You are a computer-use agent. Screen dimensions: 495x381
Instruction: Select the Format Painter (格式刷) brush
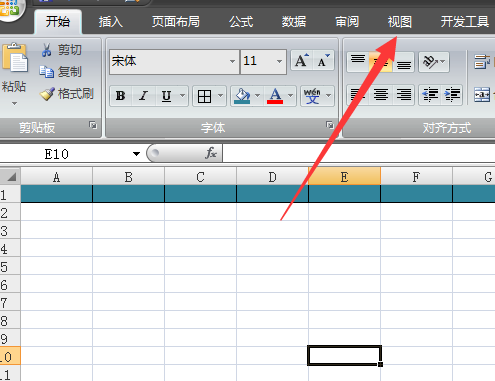click(47, 94)
